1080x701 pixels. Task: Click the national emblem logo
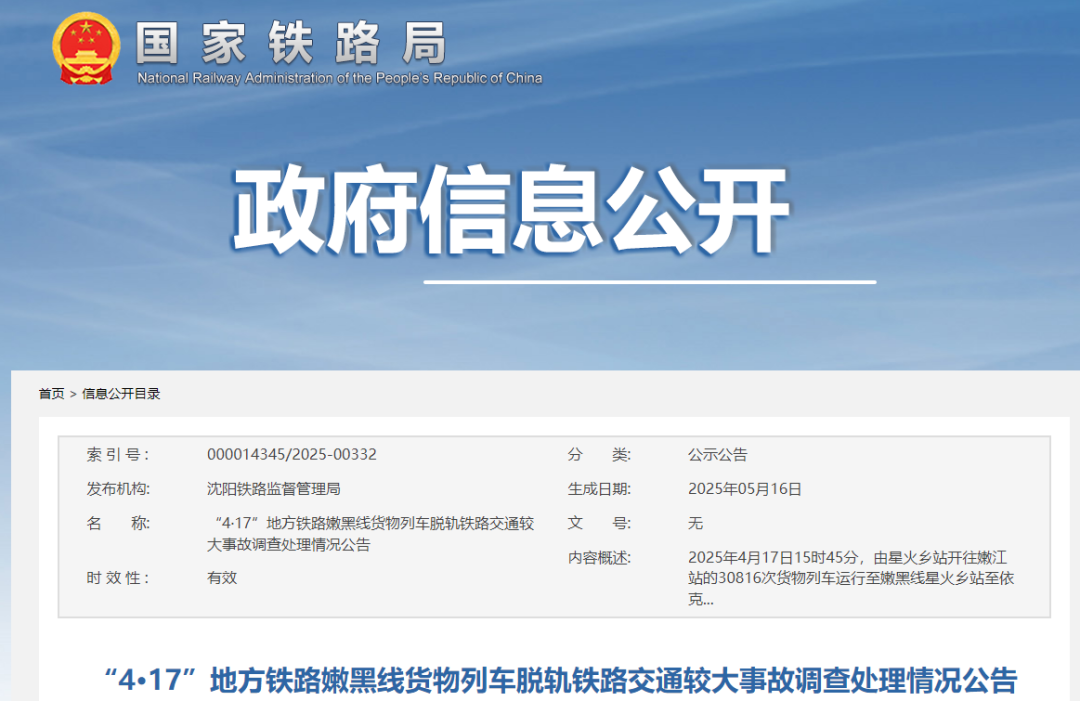(86, 50)
